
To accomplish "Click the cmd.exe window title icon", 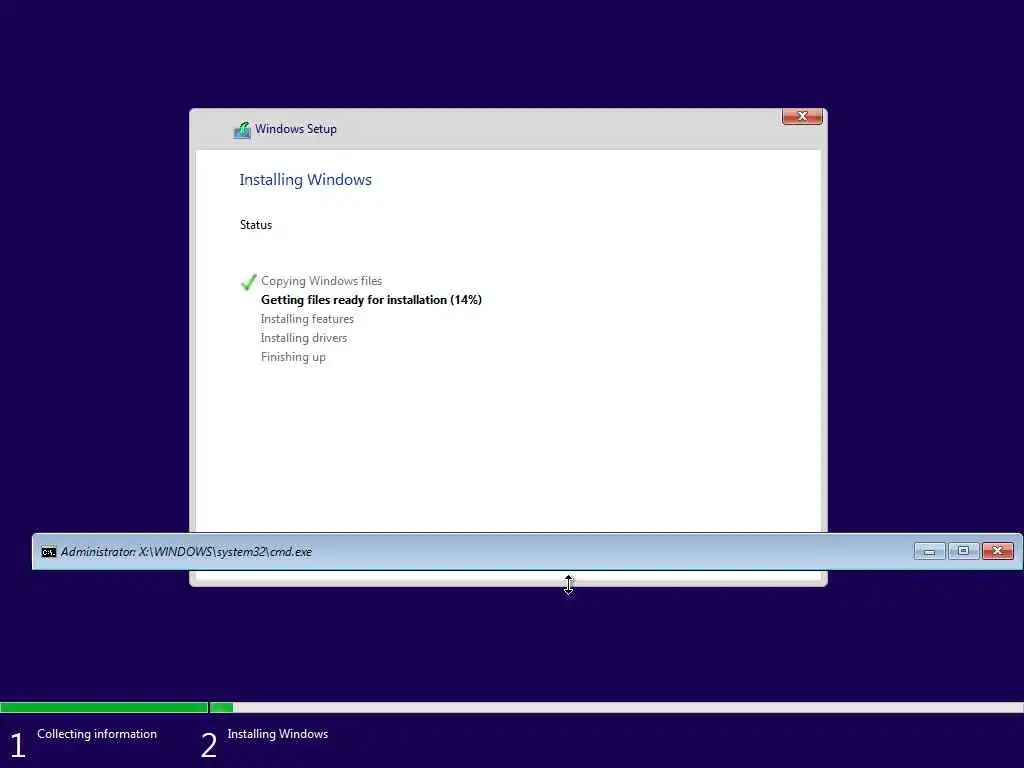I will (x=49, y=552).
